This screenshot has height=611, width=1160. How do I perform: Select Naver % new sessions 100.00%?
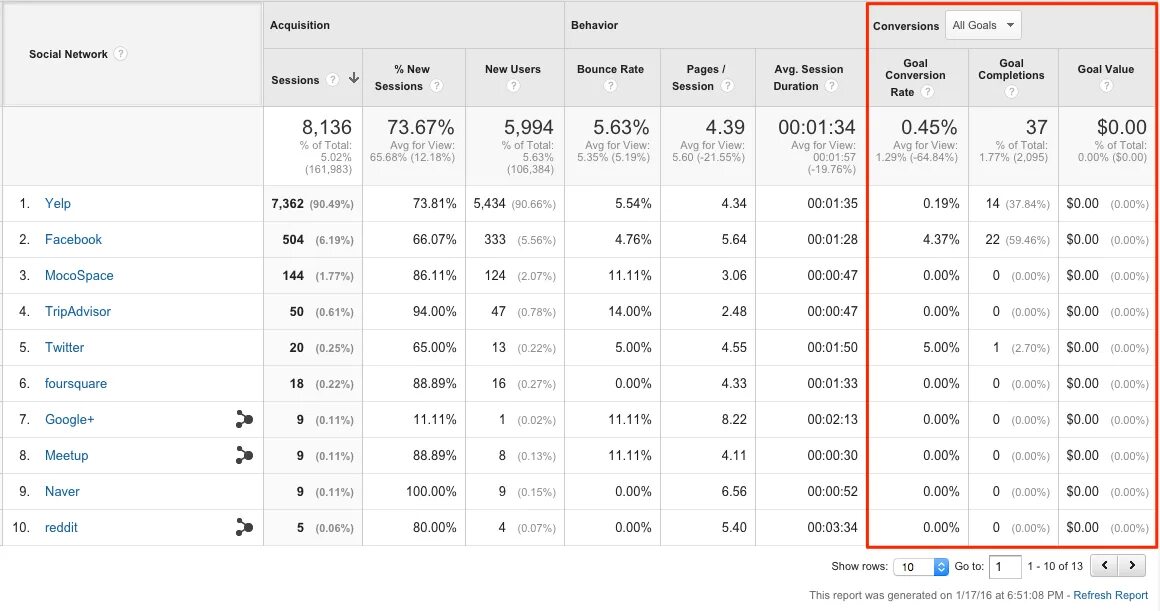click(431, 491)
